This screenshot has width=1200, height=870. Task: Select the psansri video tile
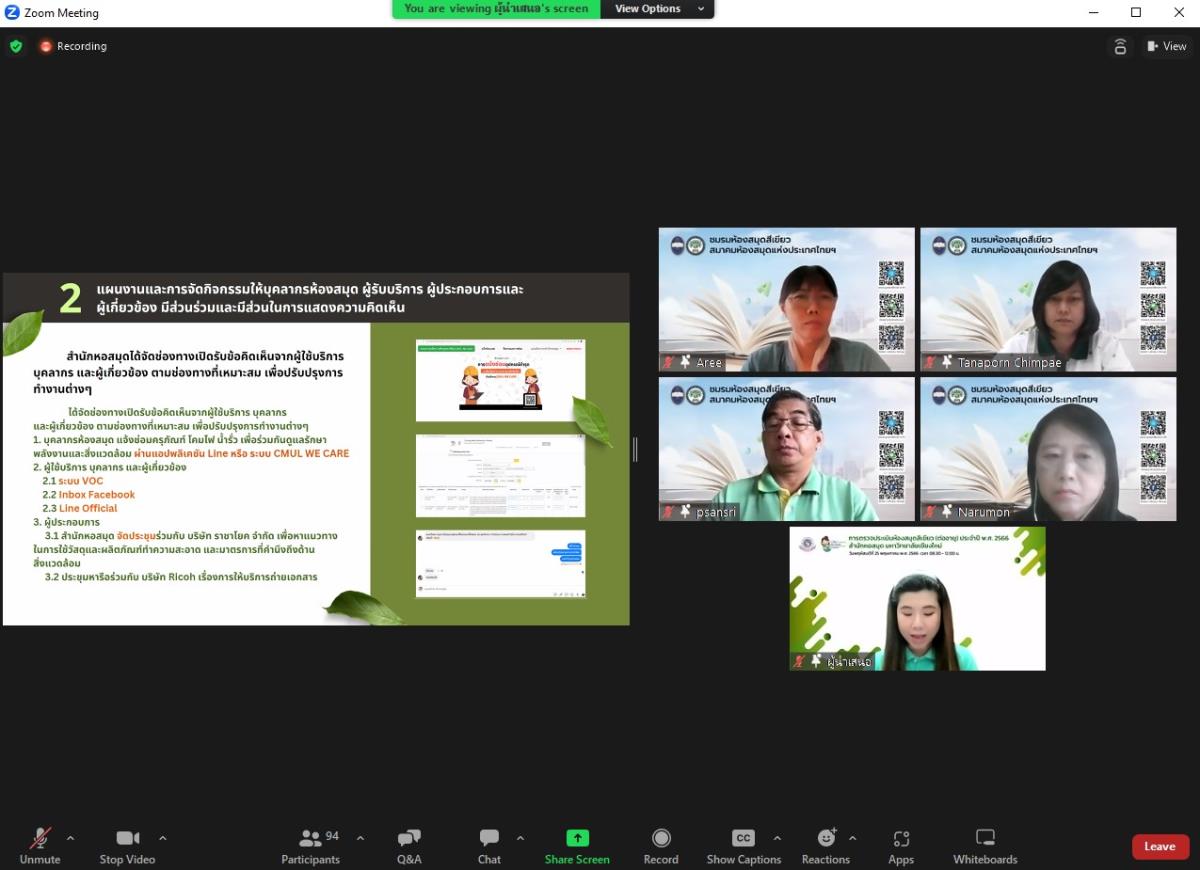[786, 449]
